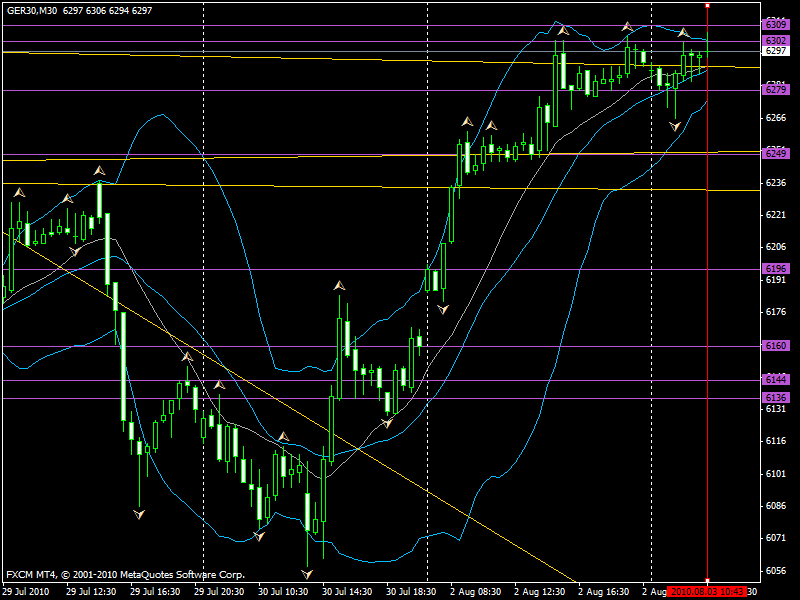800x600 pixels.
Task: Click the red 2010.08.03 10:43 time marker
Action: (707, 592)
